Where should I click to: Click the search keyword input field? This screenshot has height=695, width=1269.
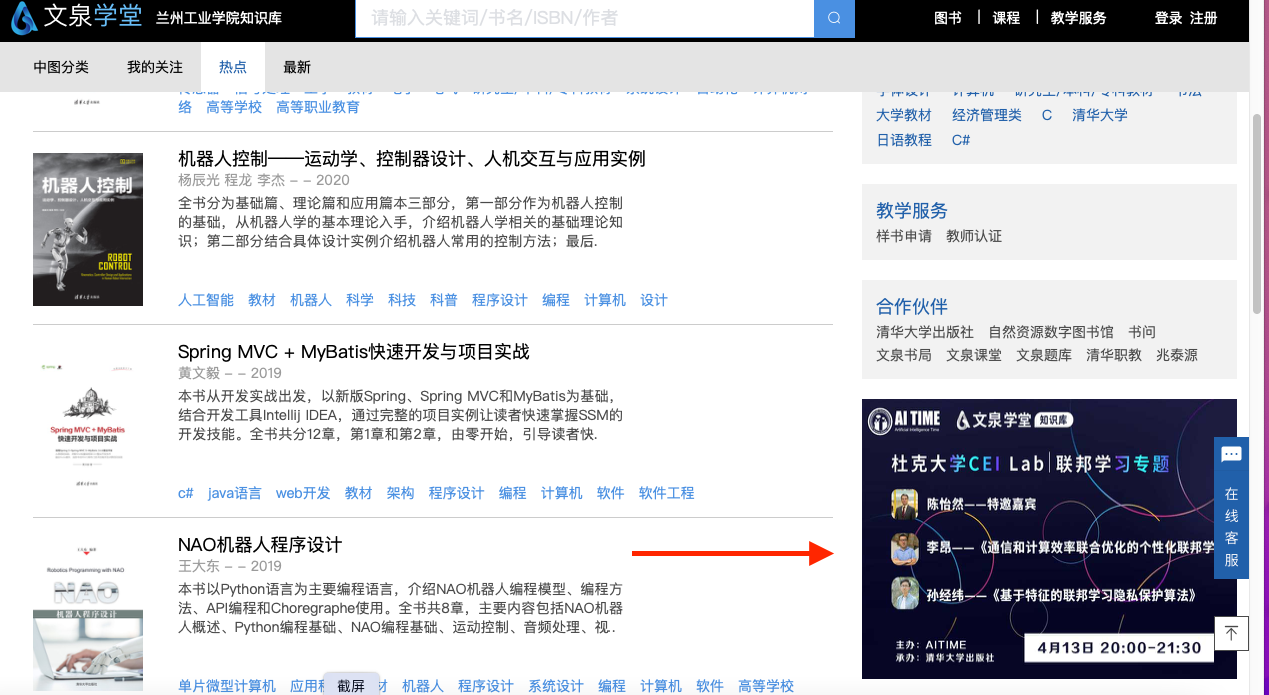click(584, 18)
